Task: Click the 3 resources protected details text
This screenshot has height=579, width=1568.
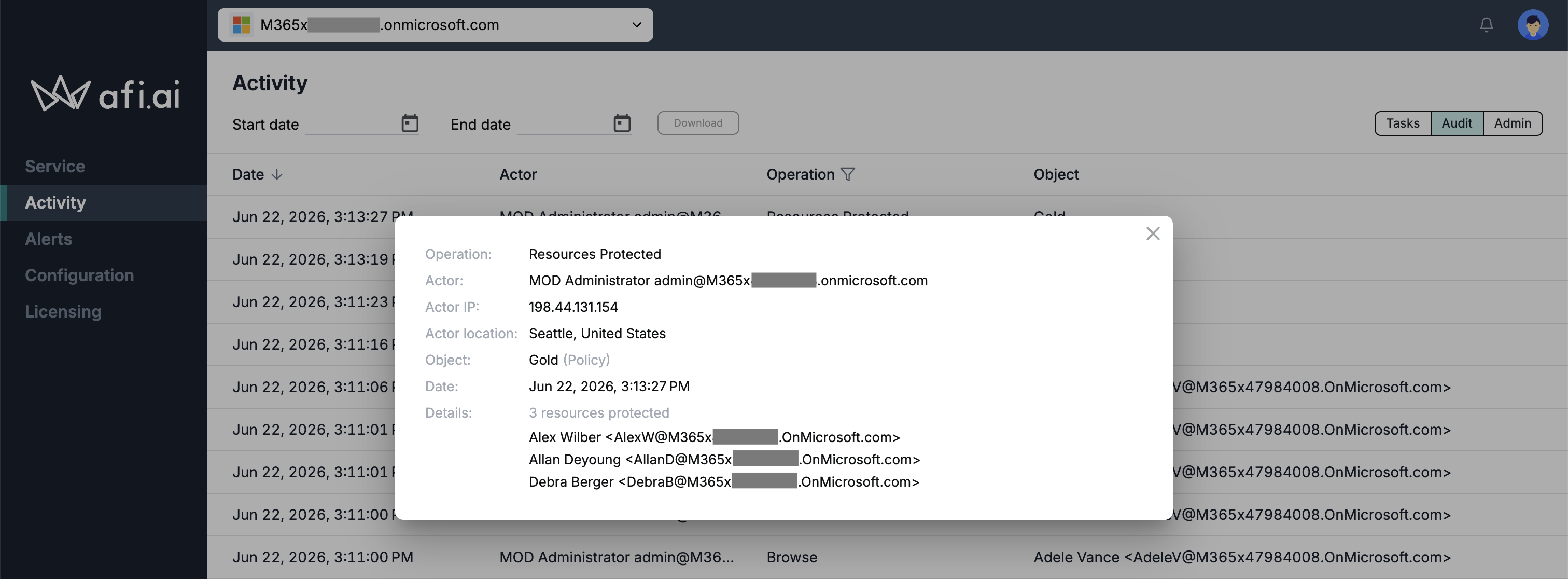Action: click(599, 413)
